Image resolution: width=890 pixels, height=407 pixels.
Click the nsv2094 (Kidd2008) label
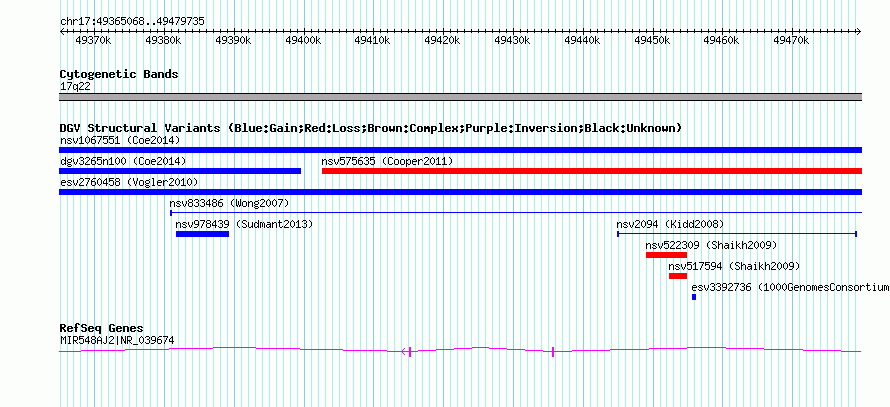pos(670,224)
